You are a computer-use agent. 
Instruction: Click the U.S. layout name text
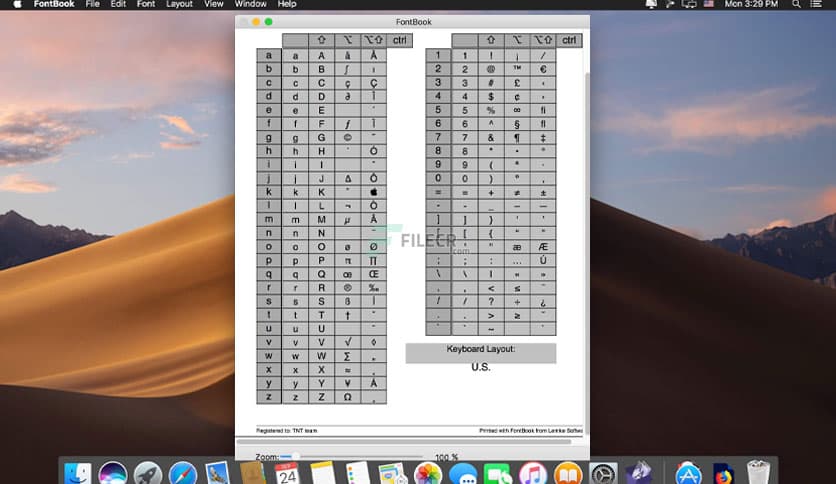click(x=480, y=367)
